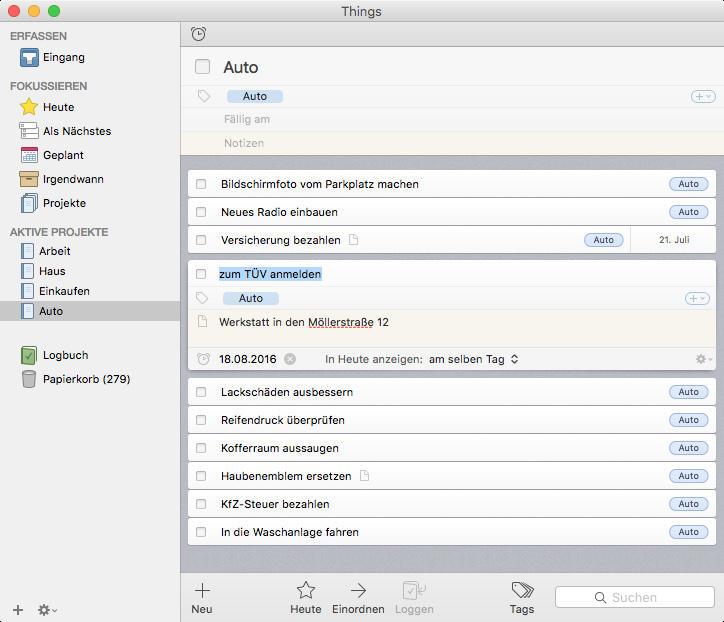Click the Einordnen arrow toolbar button
The width and height of the screenshot is (724, 622).
[x=358, y=598]
